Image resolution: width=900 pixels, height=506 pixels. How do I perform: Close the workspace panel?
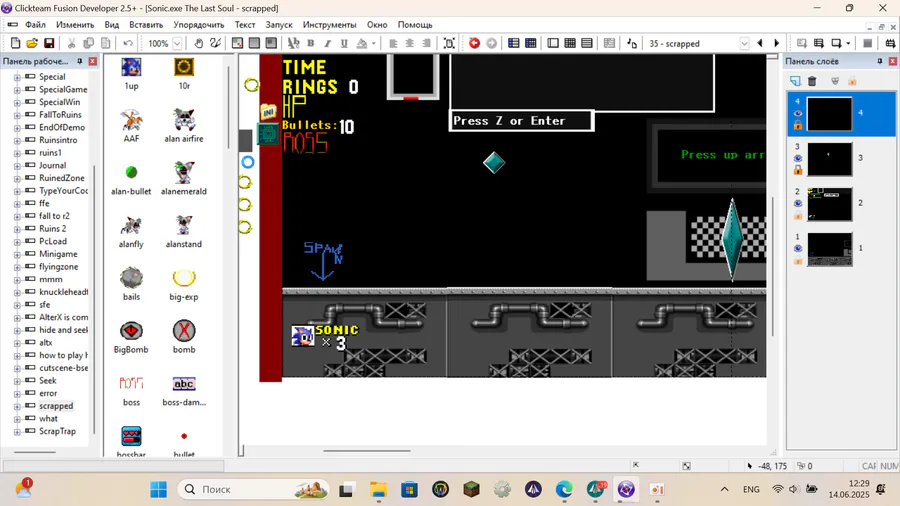pos(92,61)
